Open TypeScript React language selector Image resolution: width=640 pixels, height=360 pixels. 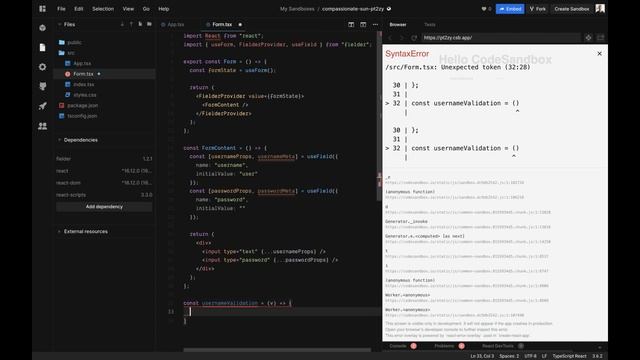[569, 356]
